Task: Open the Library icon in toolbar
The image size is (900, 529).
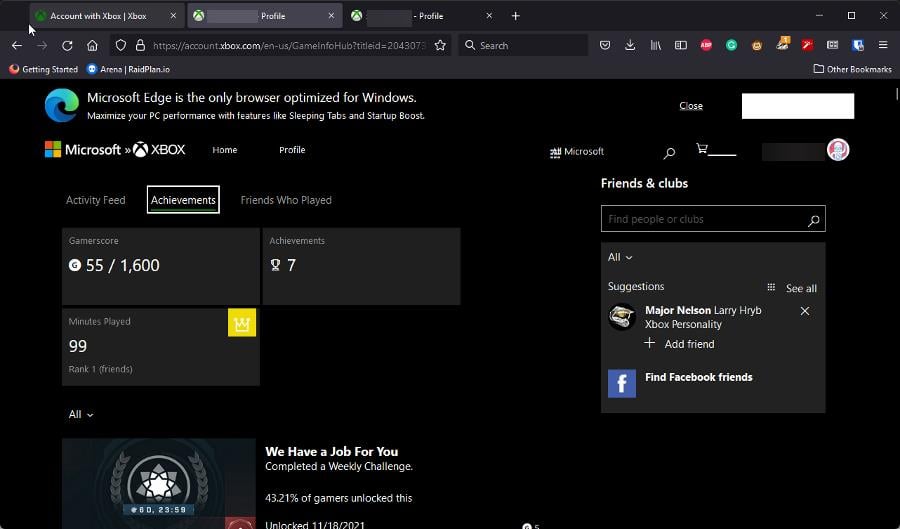Action: (655, 45)
